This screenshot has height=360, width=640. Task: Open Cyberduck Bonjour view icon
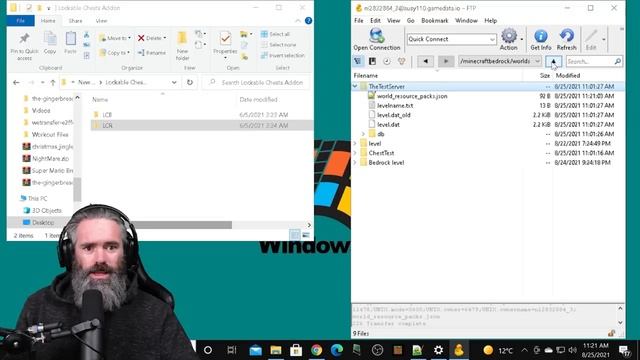[402, 61]
